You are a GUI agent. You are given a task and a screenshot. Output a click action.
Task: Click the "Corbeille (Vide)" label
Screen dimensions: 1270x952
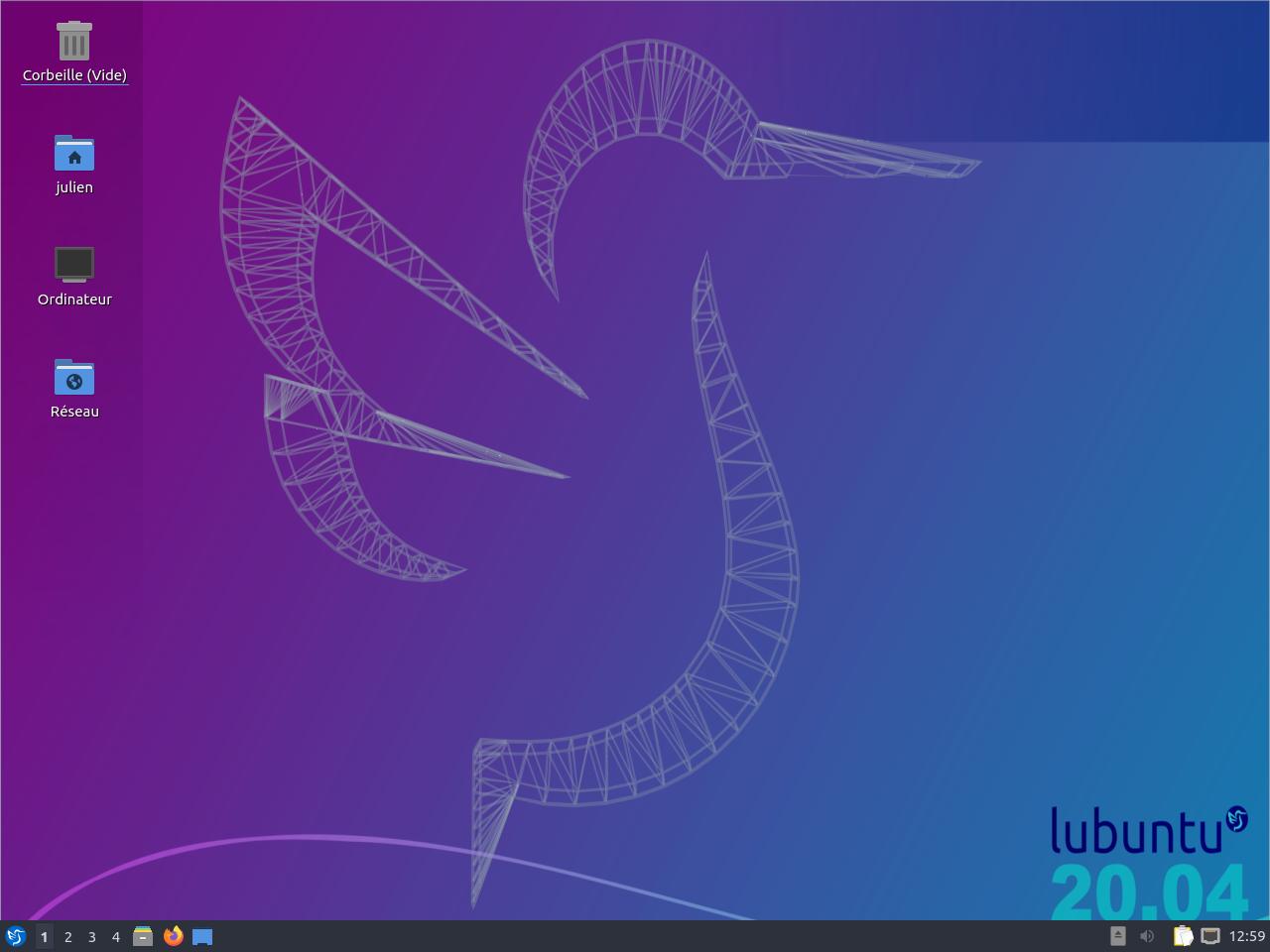pos(74,75)
